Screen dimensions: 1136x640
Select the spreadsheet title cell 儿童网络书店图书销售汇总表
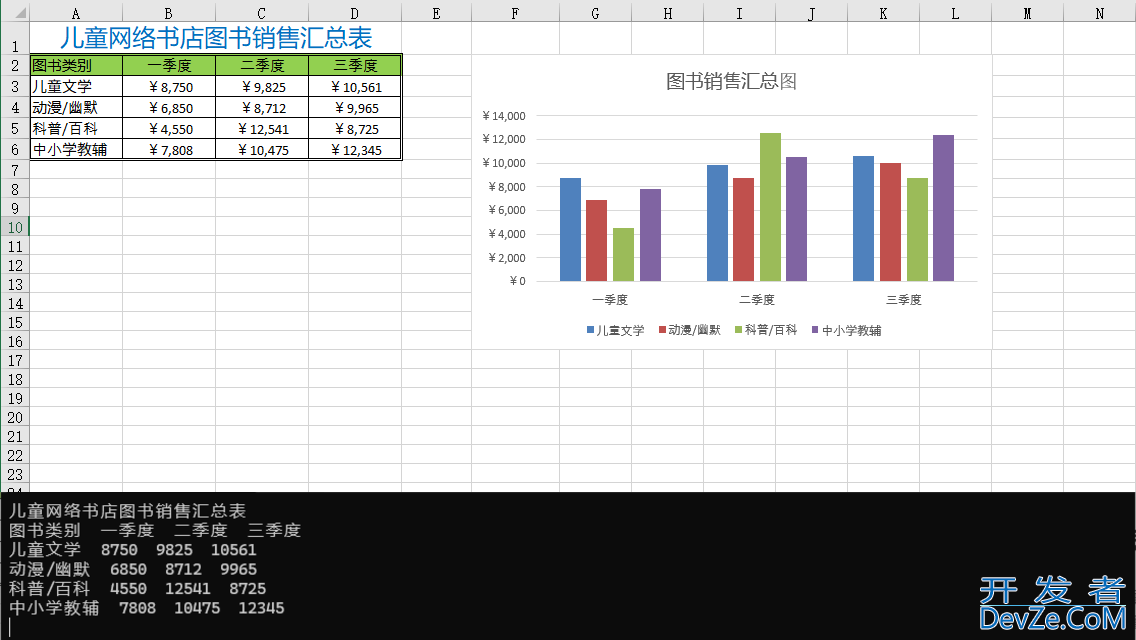pos(216,38)
